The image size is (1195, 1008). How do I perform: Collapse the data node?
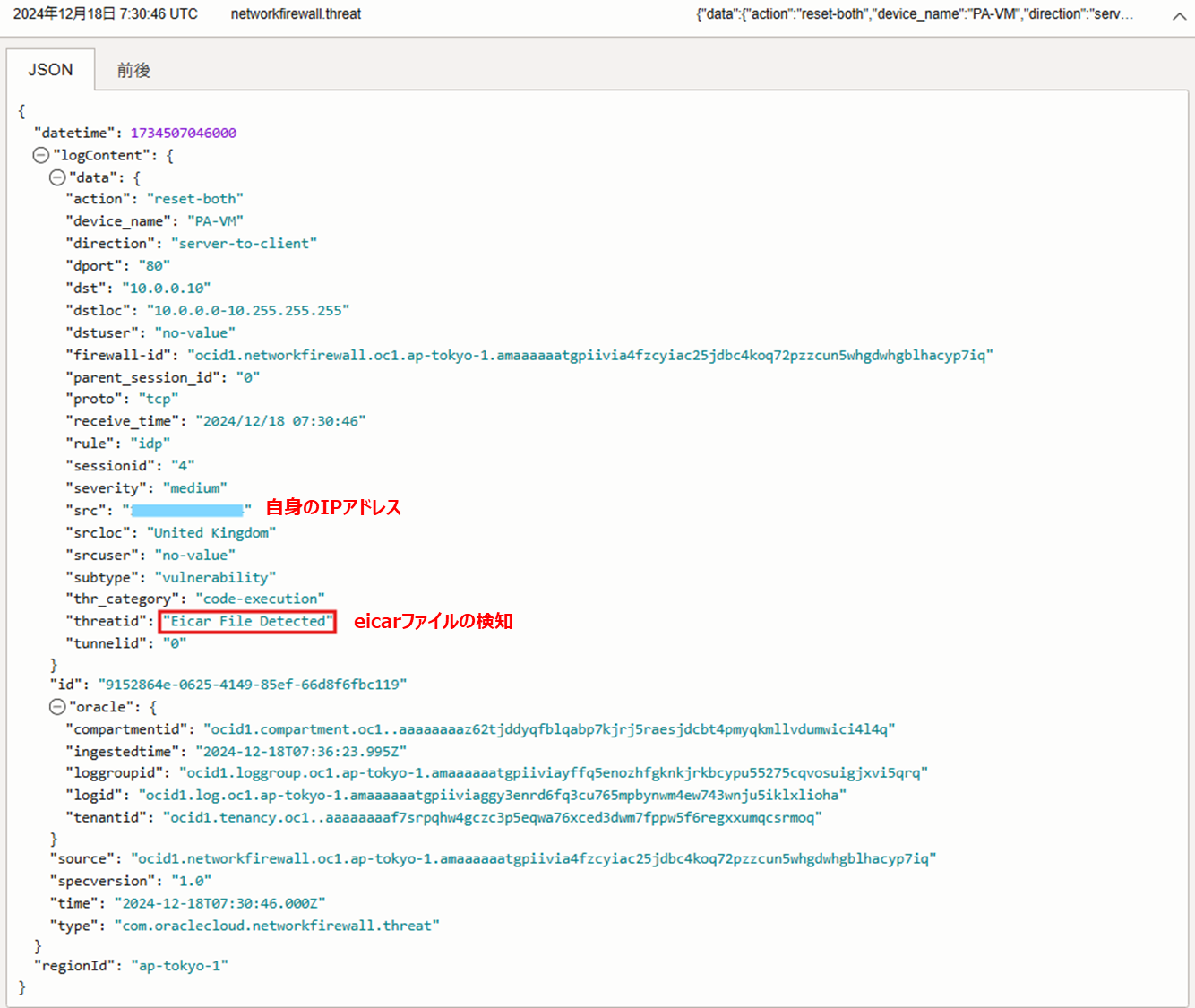(56, 177)
